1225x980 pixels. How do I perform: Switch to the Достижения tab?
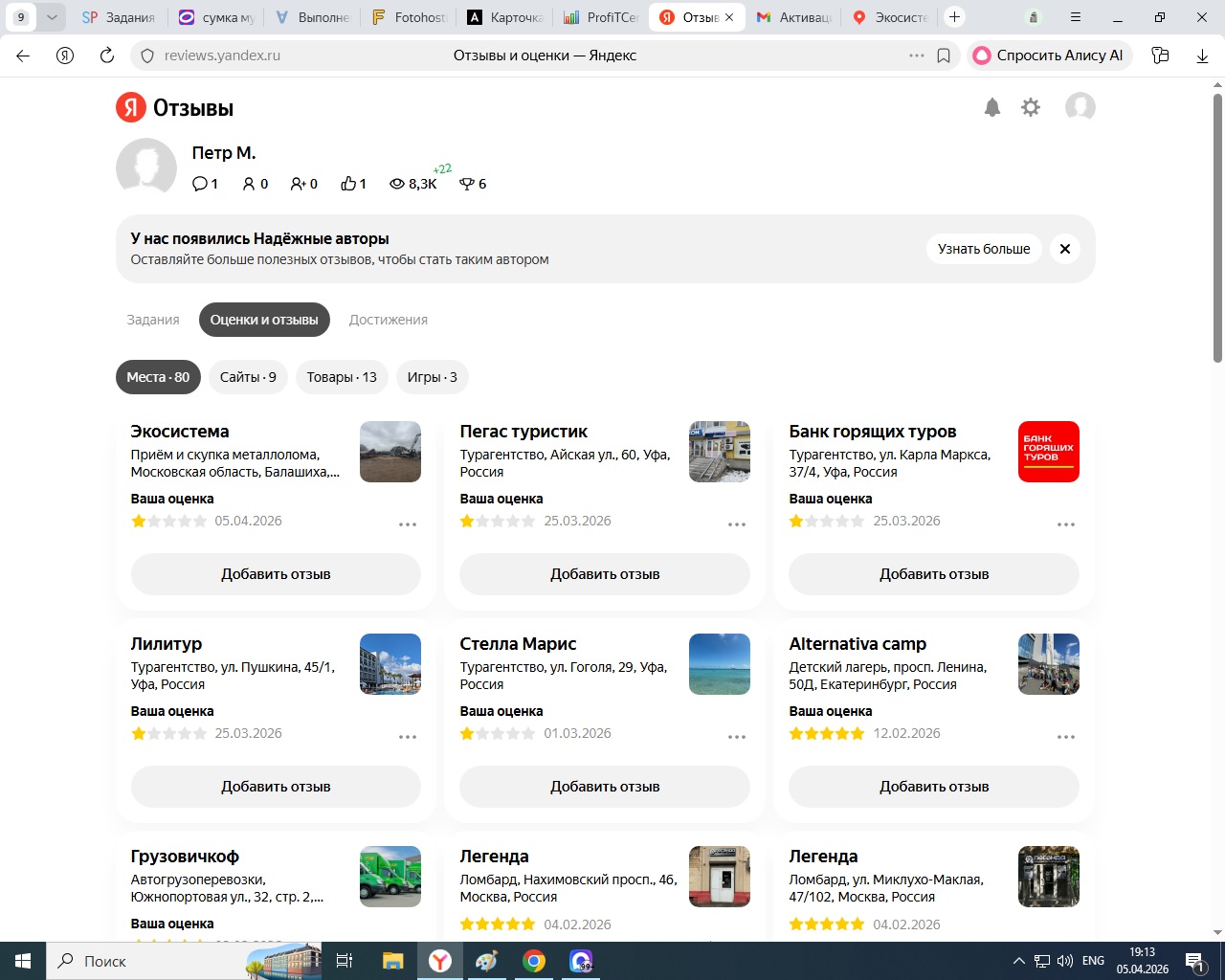(x=388, y=320)
